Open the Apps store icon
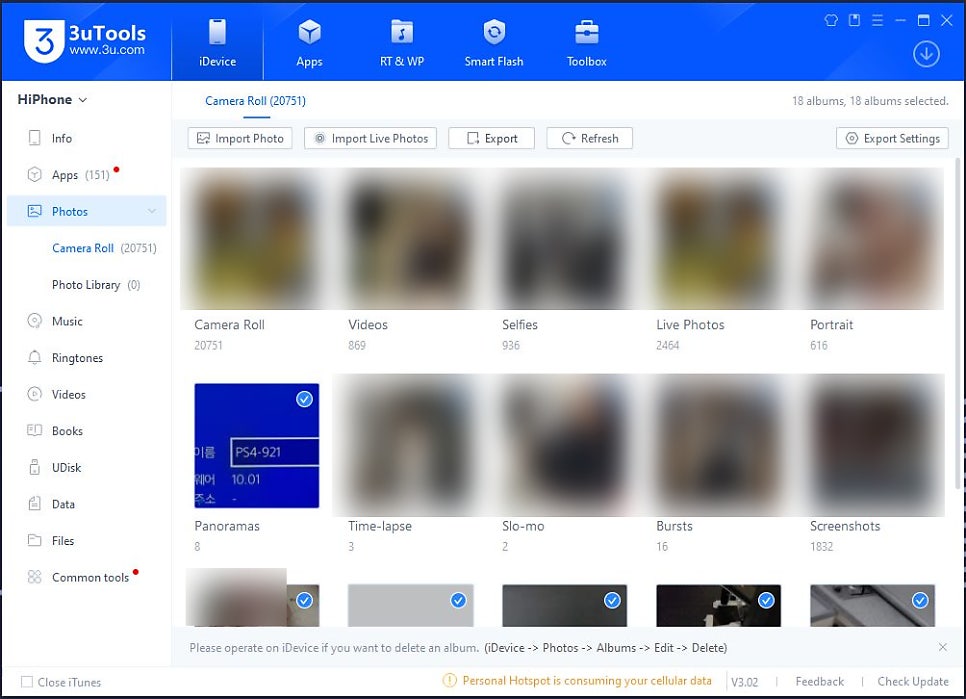This screenshot has height=699, width=966. tap(309, 42)
